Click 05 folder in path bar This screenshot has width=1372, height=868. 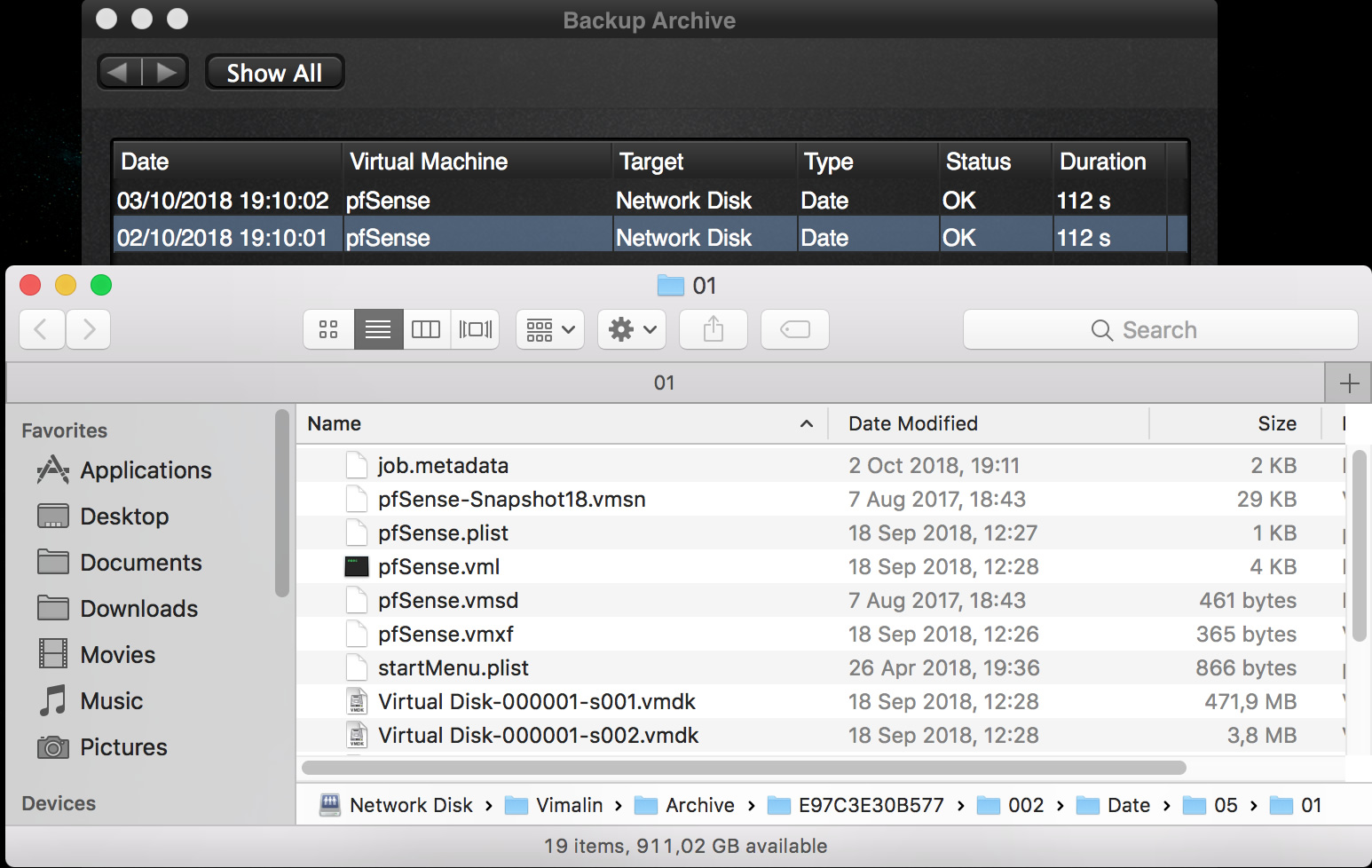pyautogui.click(x=1210, y=805)
